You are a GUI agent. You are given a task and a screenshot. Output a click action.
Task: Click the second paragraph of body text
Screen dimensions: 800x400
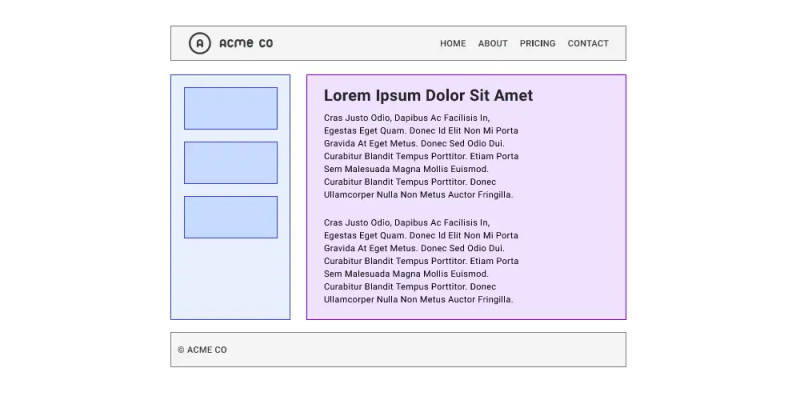421,261
